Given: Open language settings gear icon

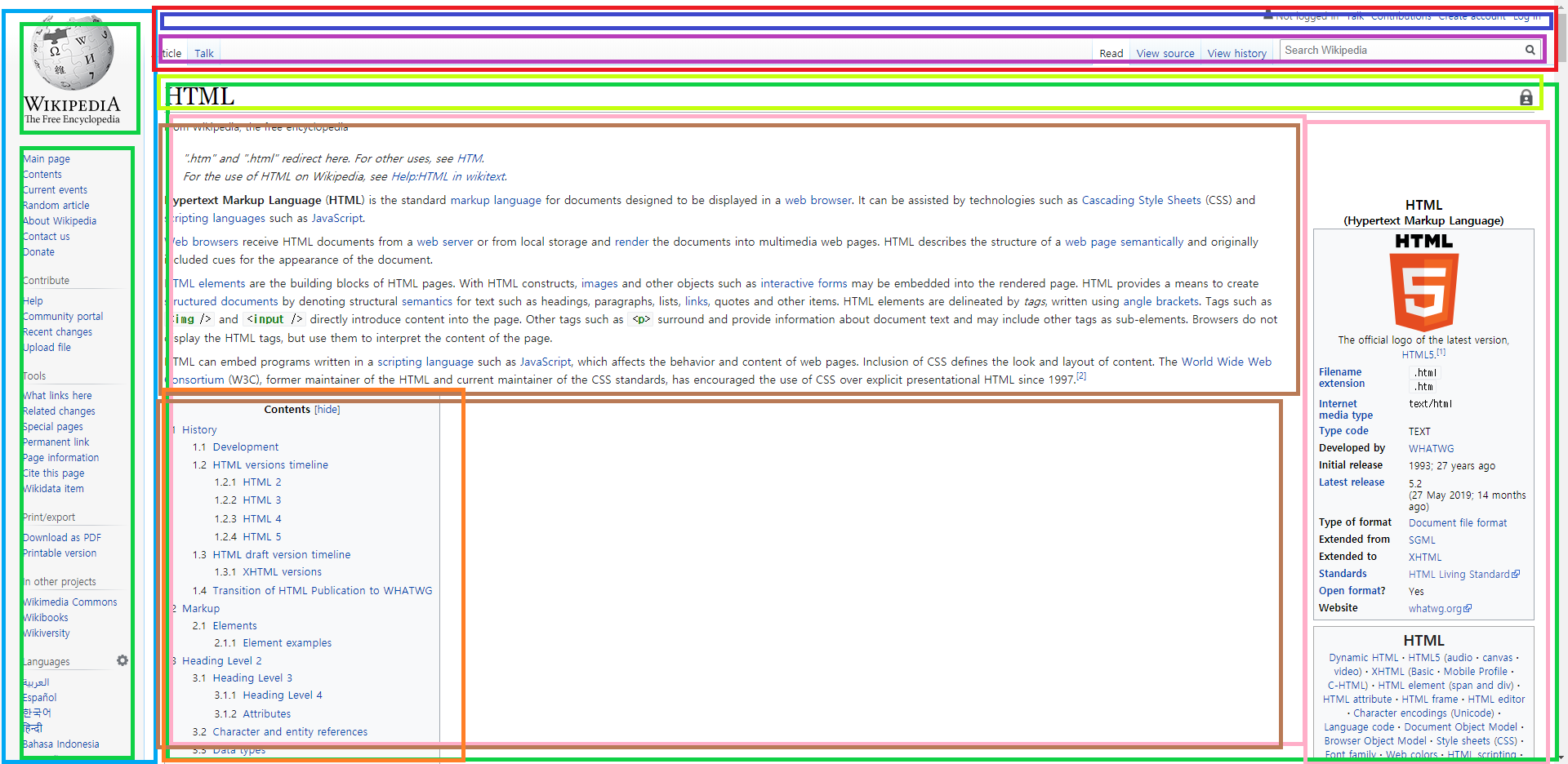Looking at the screenshot, I should click(x=122, y=660).
